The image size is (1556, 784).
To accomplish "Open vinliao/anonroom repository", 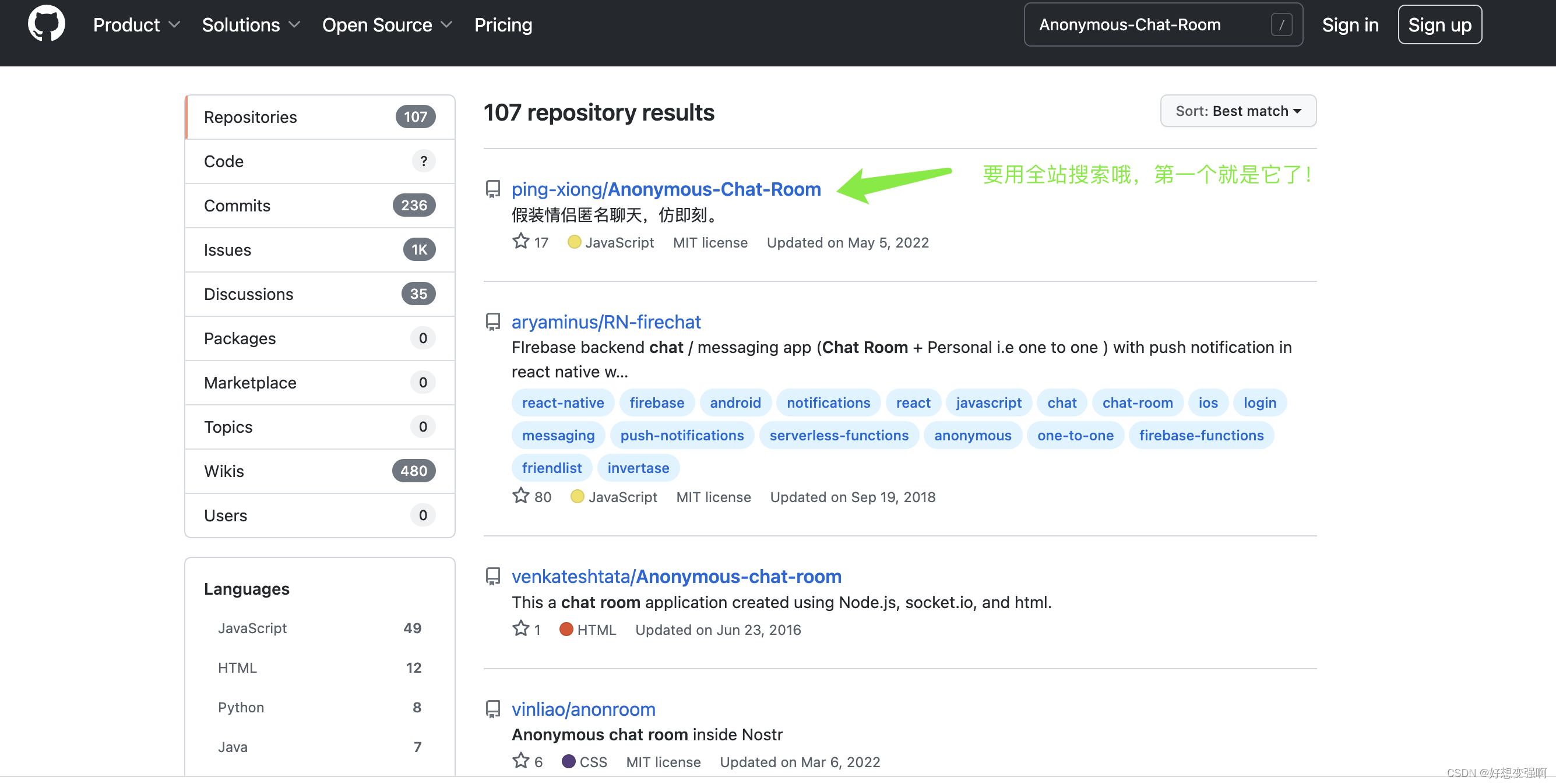I will [x=583, y=709].
